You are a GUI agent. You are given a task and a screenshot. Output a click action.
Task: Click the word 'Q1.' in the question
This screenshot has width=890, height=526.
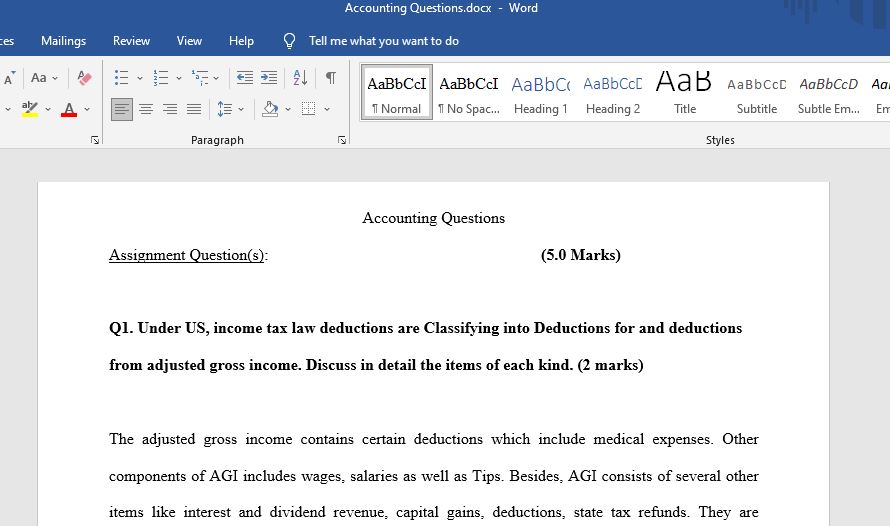121,328
